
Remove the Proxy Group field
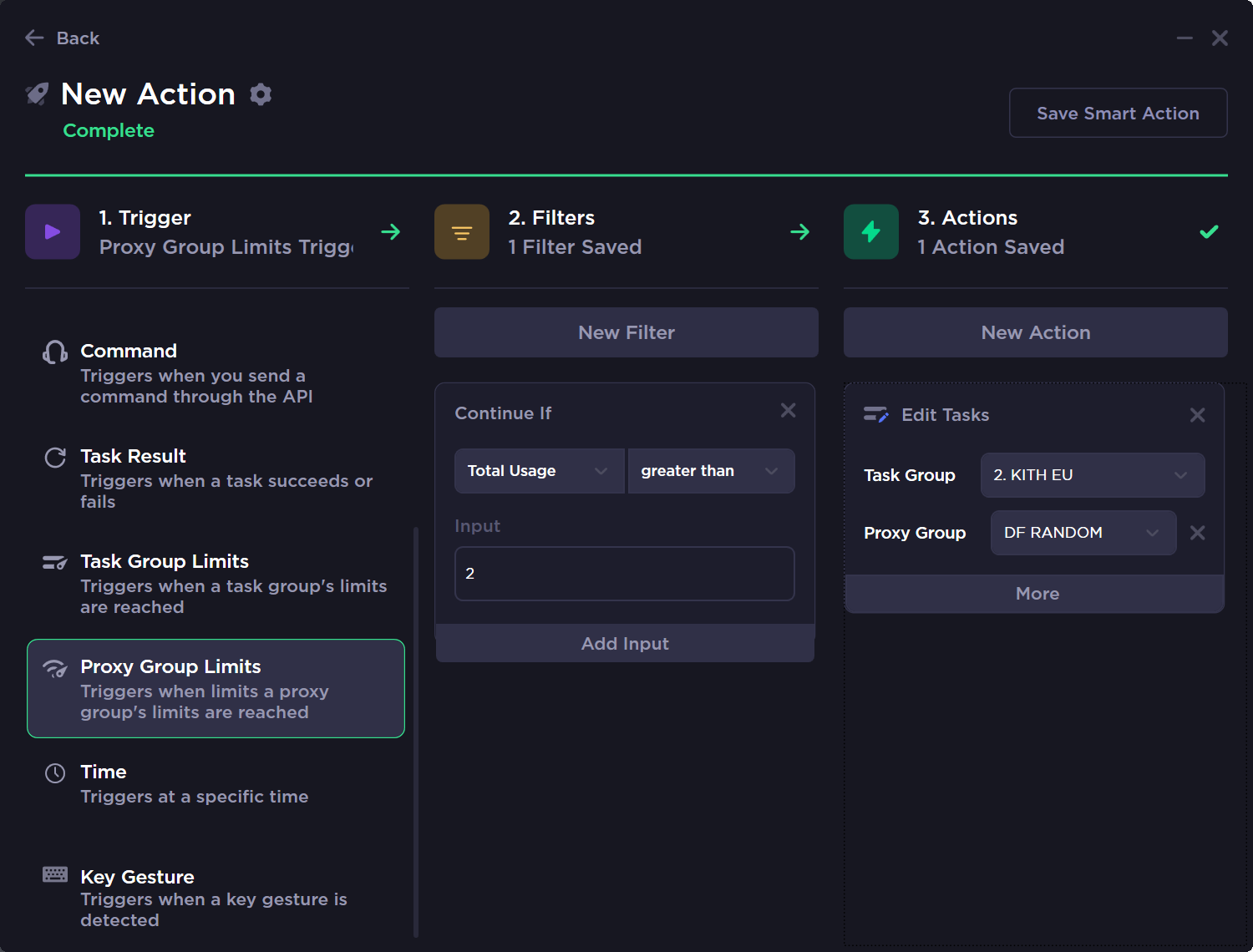click(x=1197, y=533)
